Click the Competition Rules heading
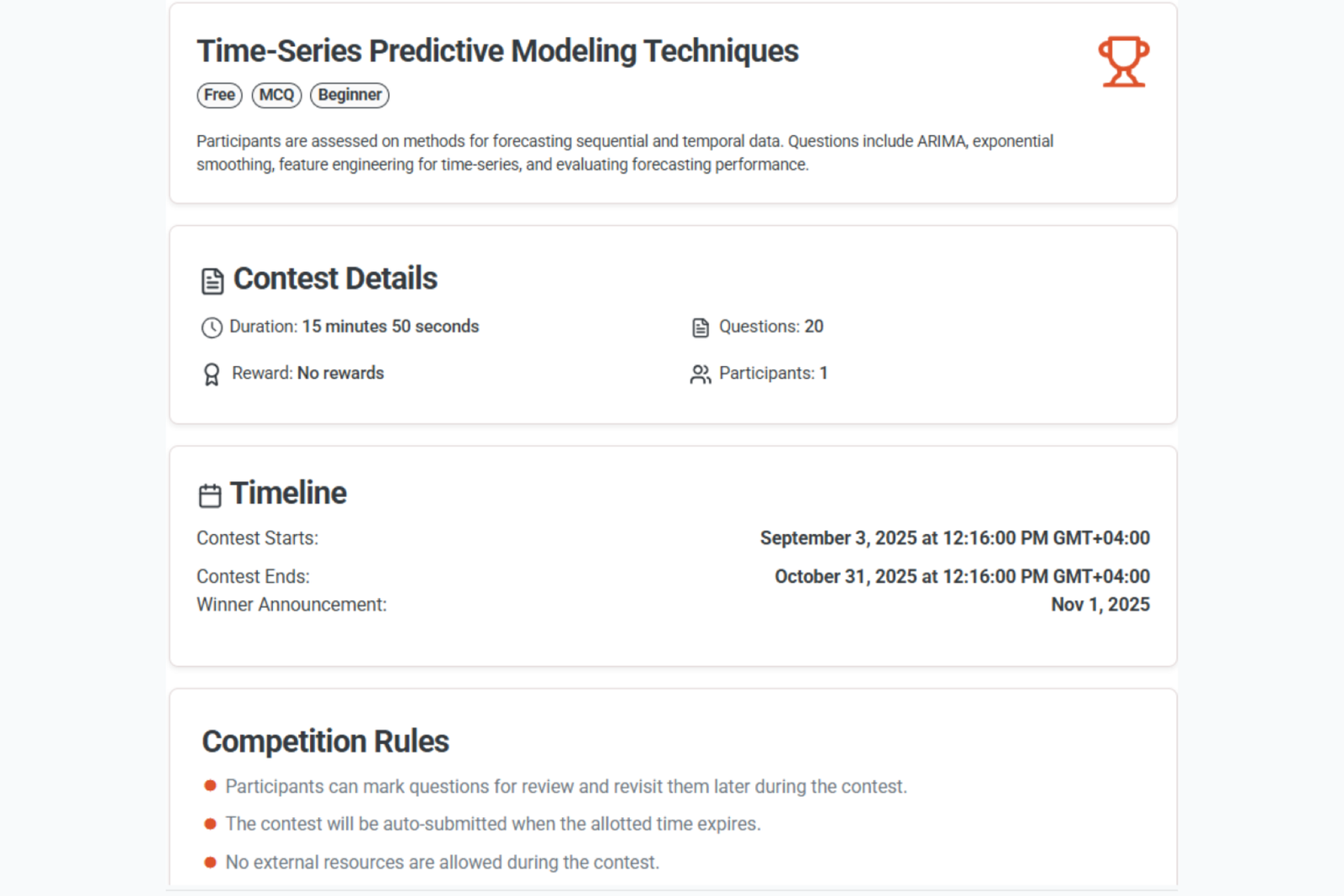Screen dimensions: 1344x896 325,741
